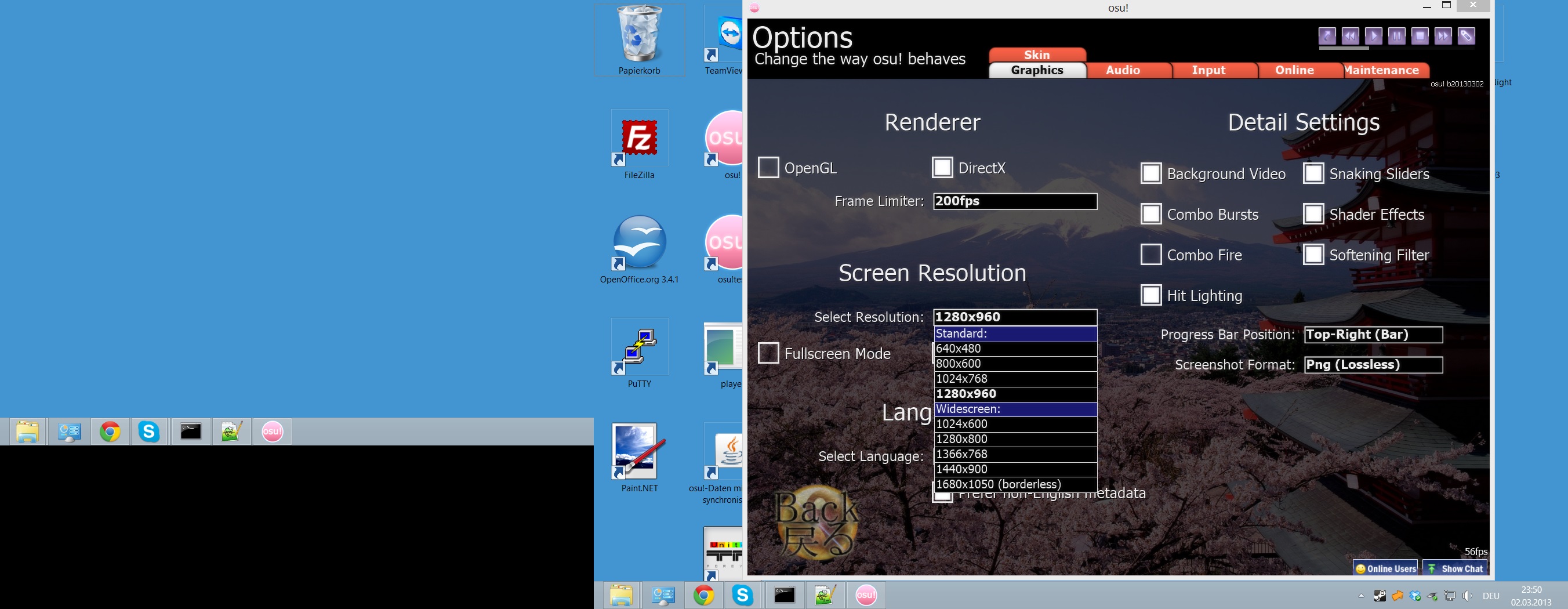1568x609 pixels.
Task: Open Chrome on the right monitor's taskbar
Action: 703,595
